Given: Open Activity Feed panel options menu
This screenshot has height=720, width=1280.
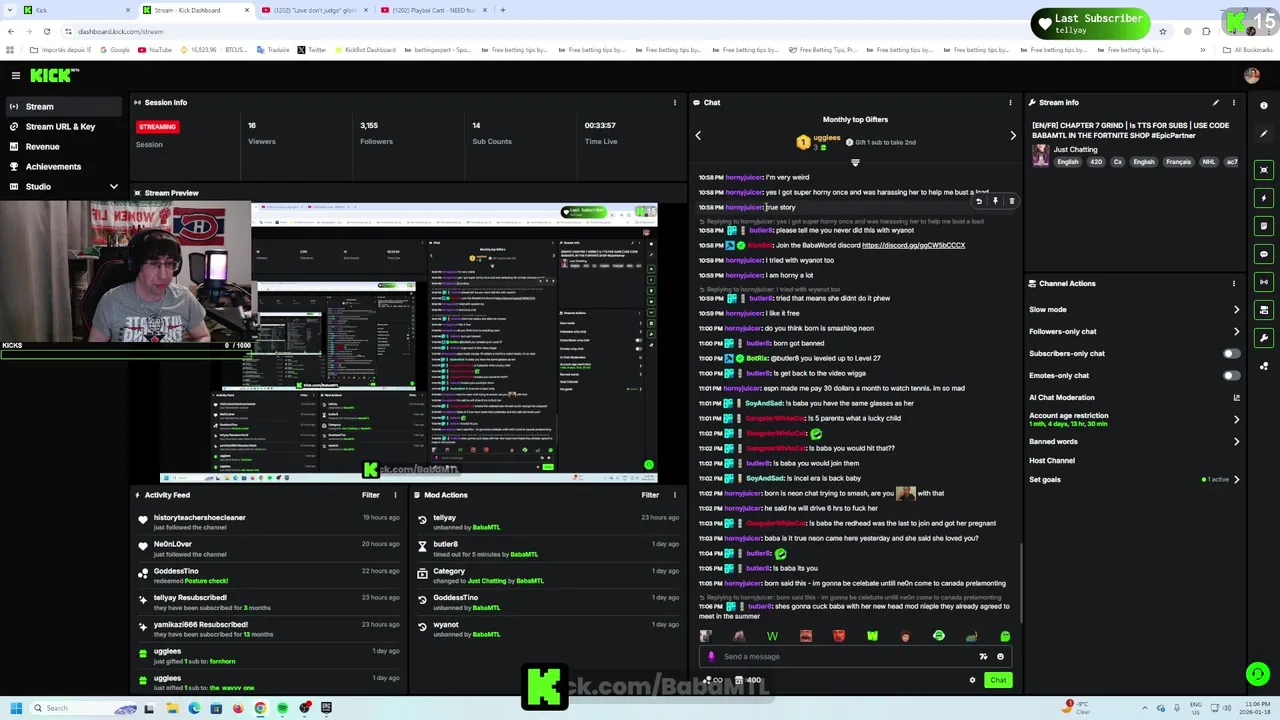Looking at the screenshot, I should pos(394,495).
